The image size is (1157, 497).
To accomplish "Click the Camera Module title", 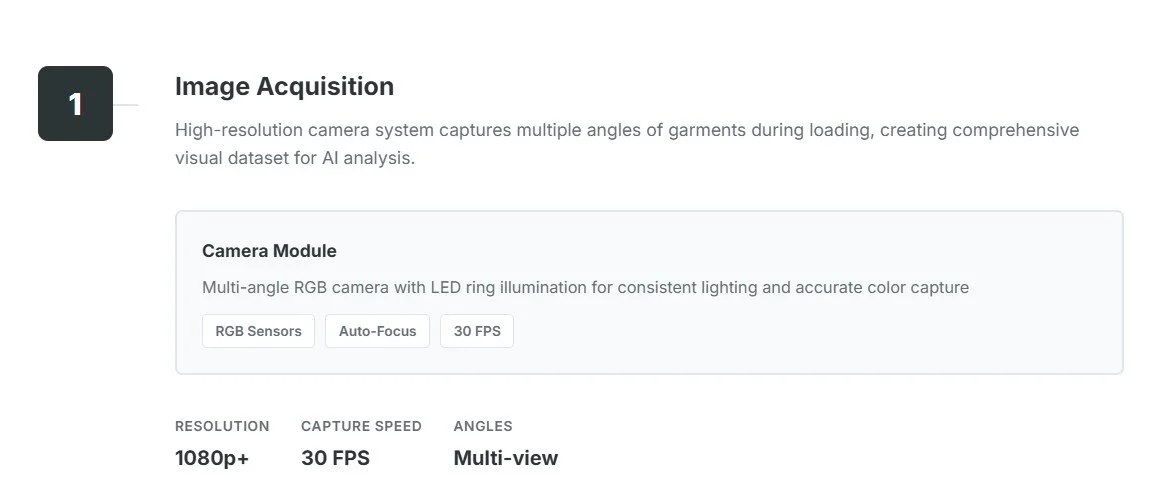I will pos(269,251).
